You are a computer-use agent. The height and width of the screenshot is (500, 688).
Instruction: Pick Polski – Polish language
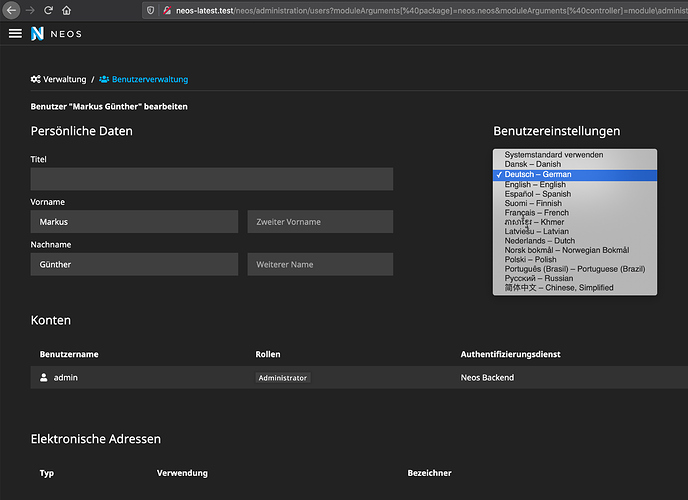(x=575, y=259)
